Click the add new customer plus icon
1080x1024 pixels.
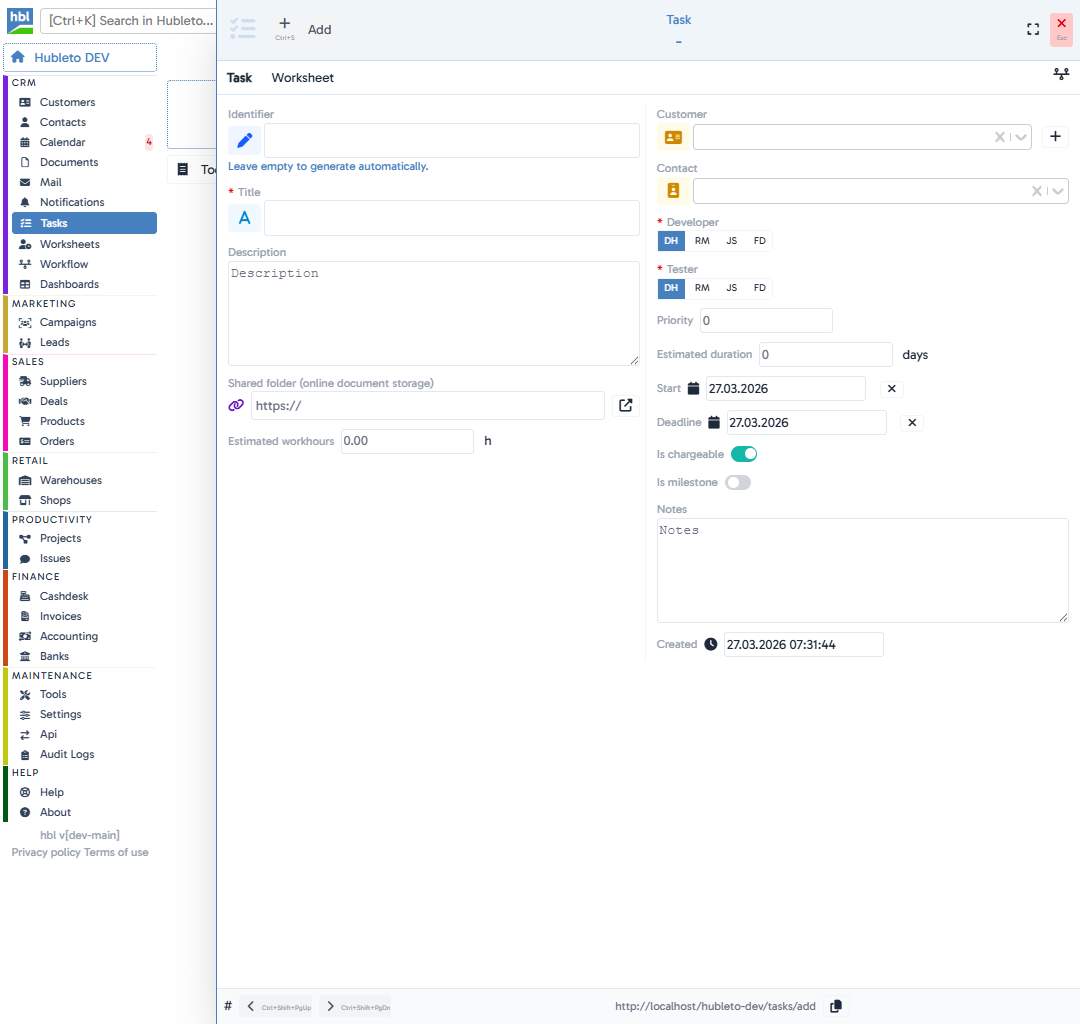pos(1055,137)
